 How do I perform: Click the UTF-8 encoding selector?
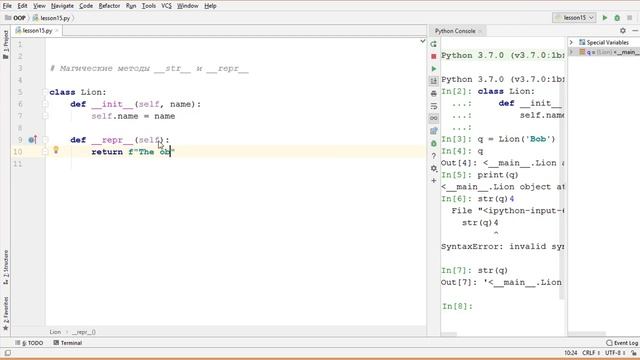tap(615, 353)
